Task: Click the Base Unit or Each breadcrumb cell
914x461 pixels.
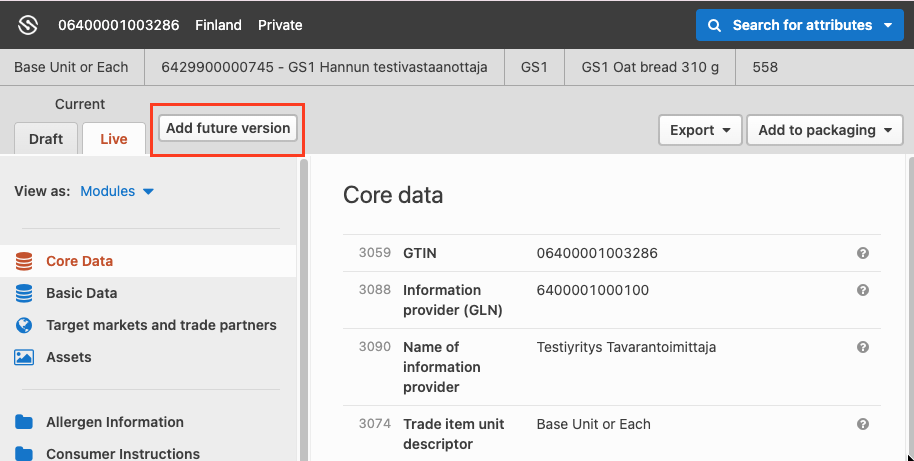Action: 71,67
